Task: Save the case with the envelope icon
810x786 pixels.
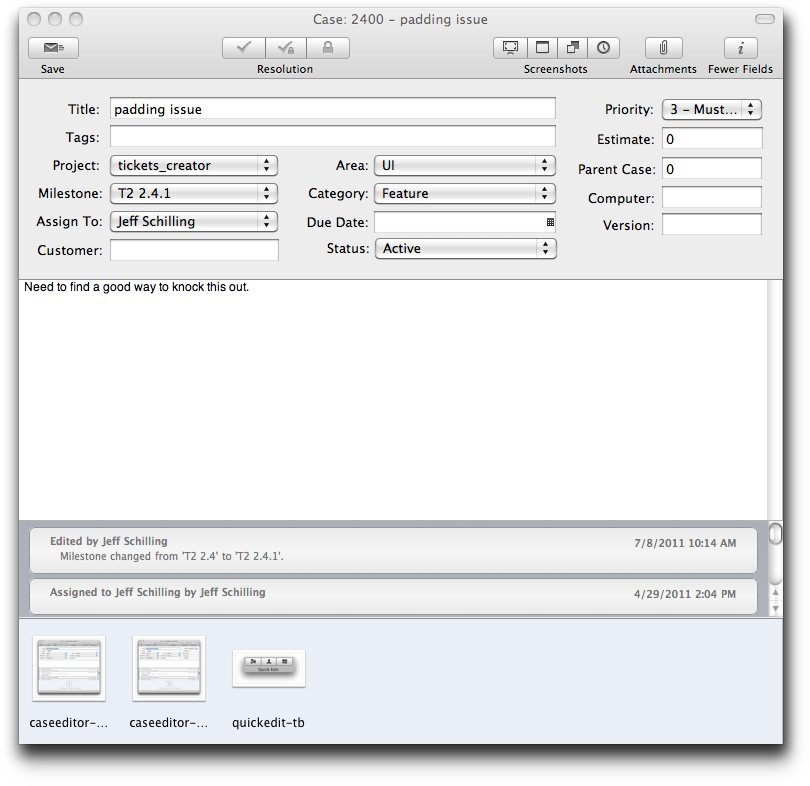Action: coord(53,48)
